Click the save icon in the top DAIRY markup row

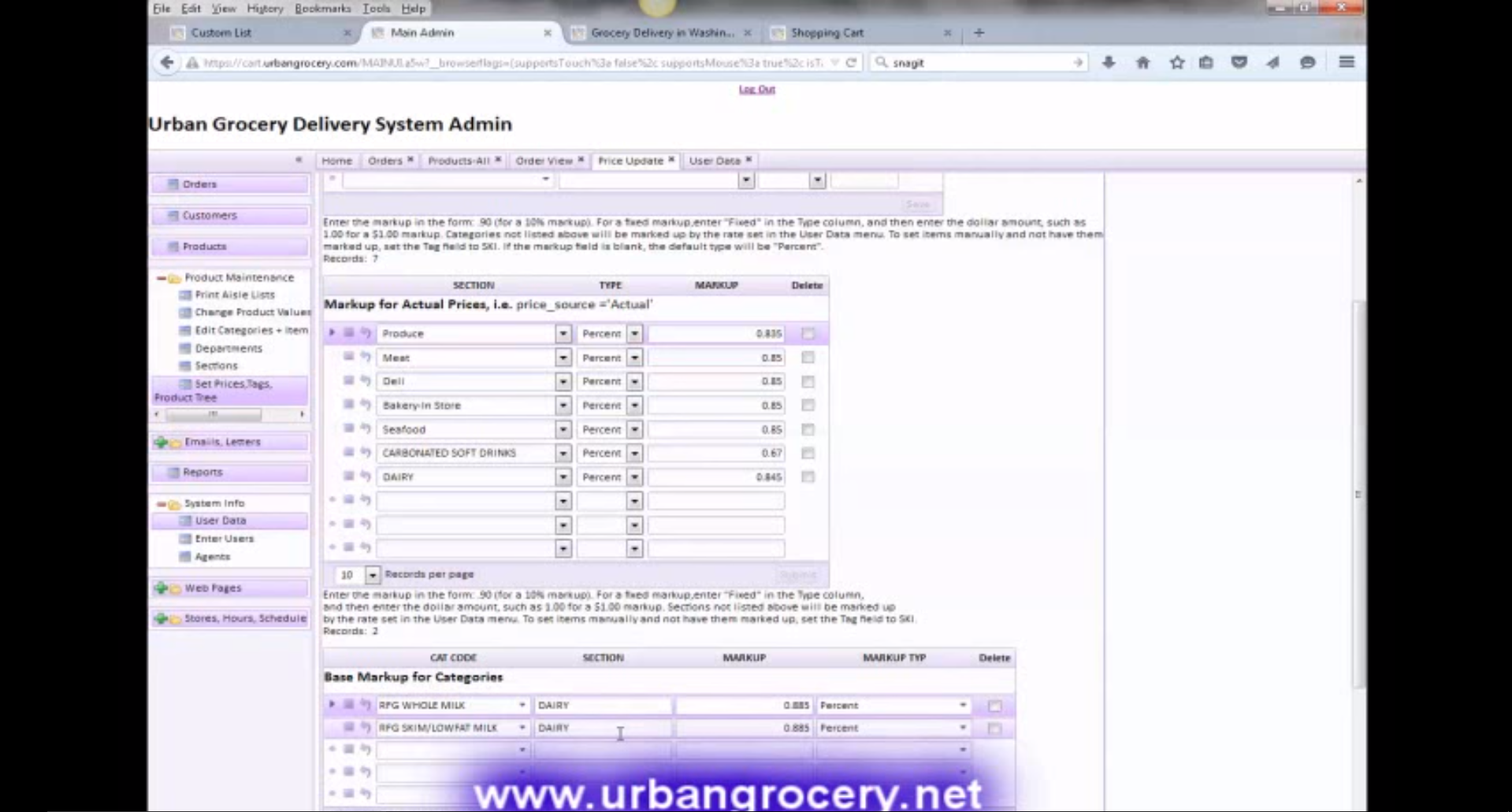[x=348, y=476]
